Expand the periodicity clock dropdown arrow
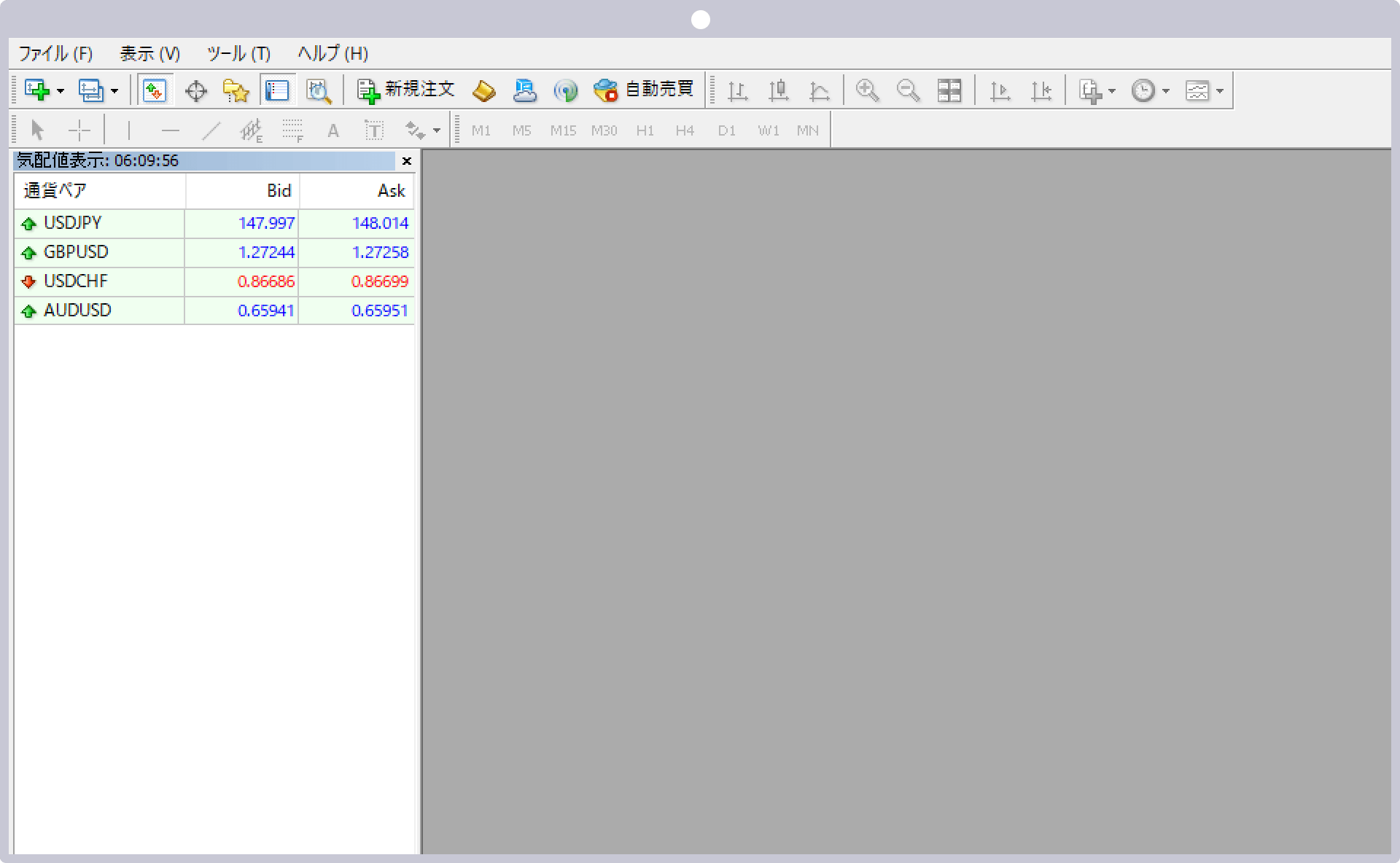Viewport: 1400px width, 863px height. (x=1166, y=91)
